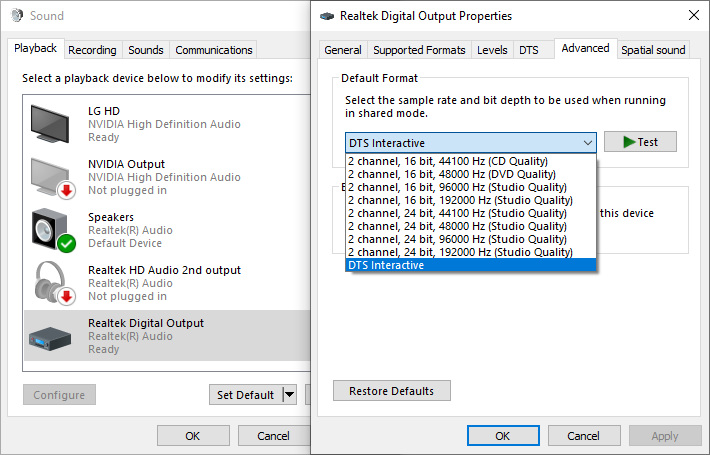Select Realtek HD Audio 2nd output entry
The height and width of the screenshot is (455, 710).
click(168, 283)
